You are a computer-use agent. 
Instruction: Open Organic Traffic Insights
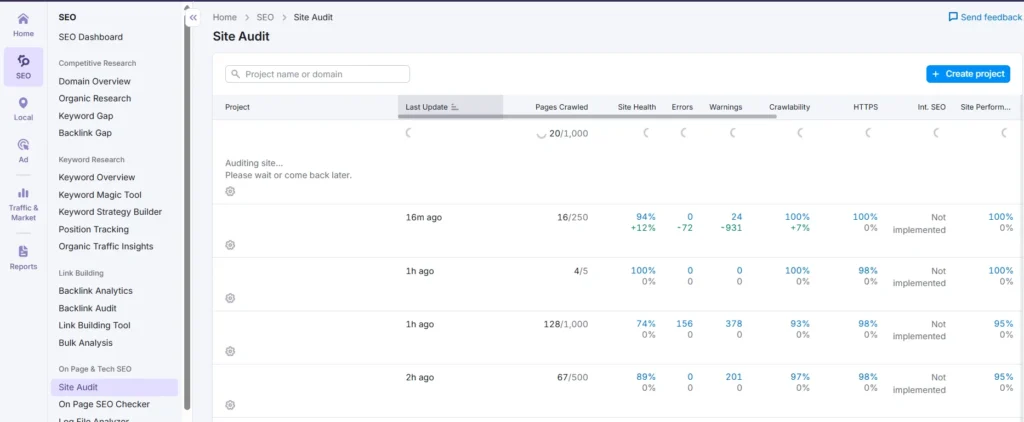coord(106,246)
